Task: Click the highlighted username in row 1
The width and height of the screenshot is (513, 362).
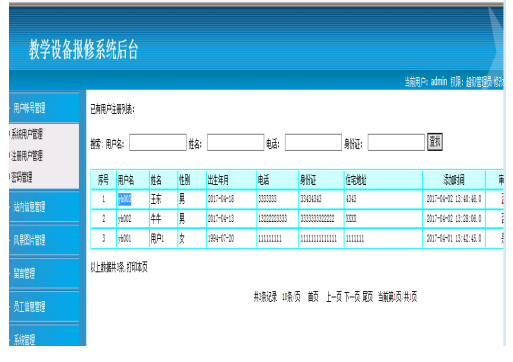Action: (x=125, y=199)
